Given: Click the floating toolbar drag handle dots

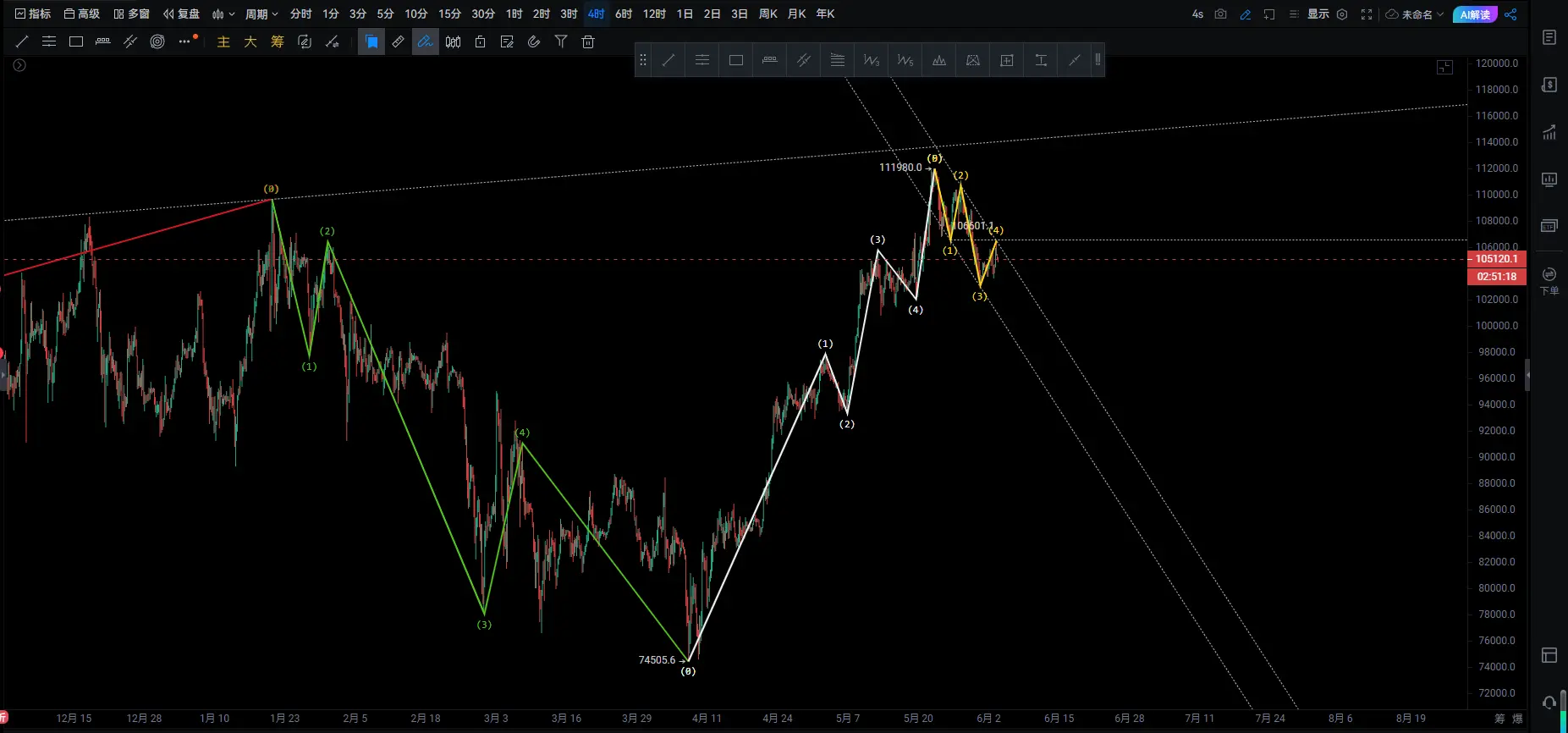Looking at the screenshot, I should click(643, 60).
